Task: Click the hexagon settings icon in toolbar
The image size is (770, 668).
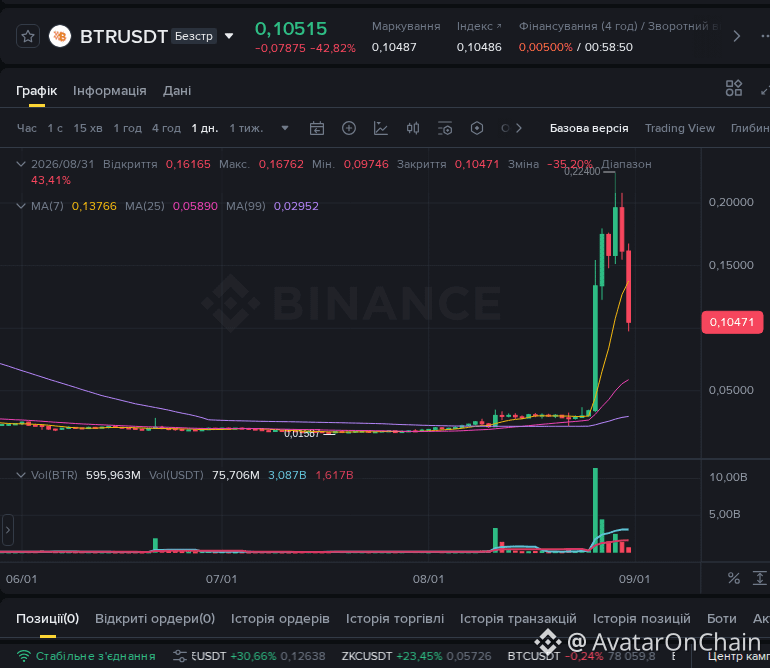Action: 477,128
